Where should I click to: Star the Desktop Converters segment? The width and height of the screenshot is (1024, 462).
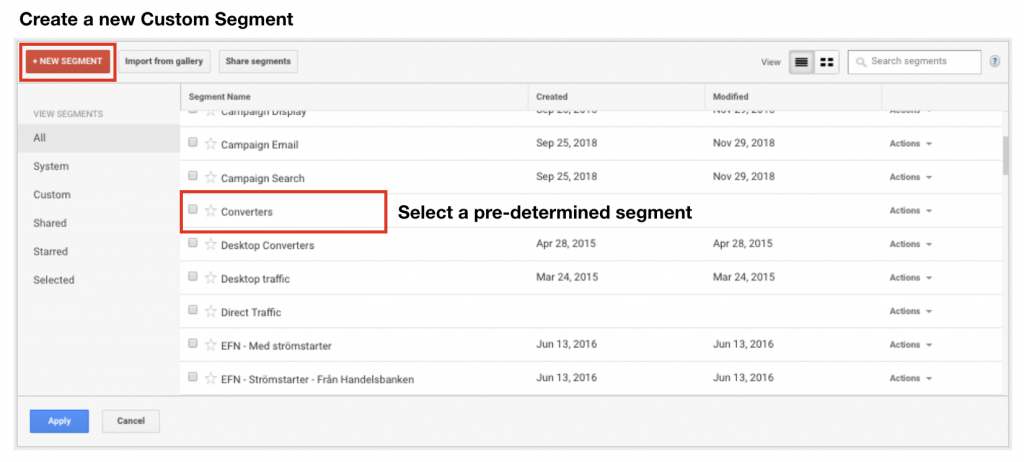point(210,244)
